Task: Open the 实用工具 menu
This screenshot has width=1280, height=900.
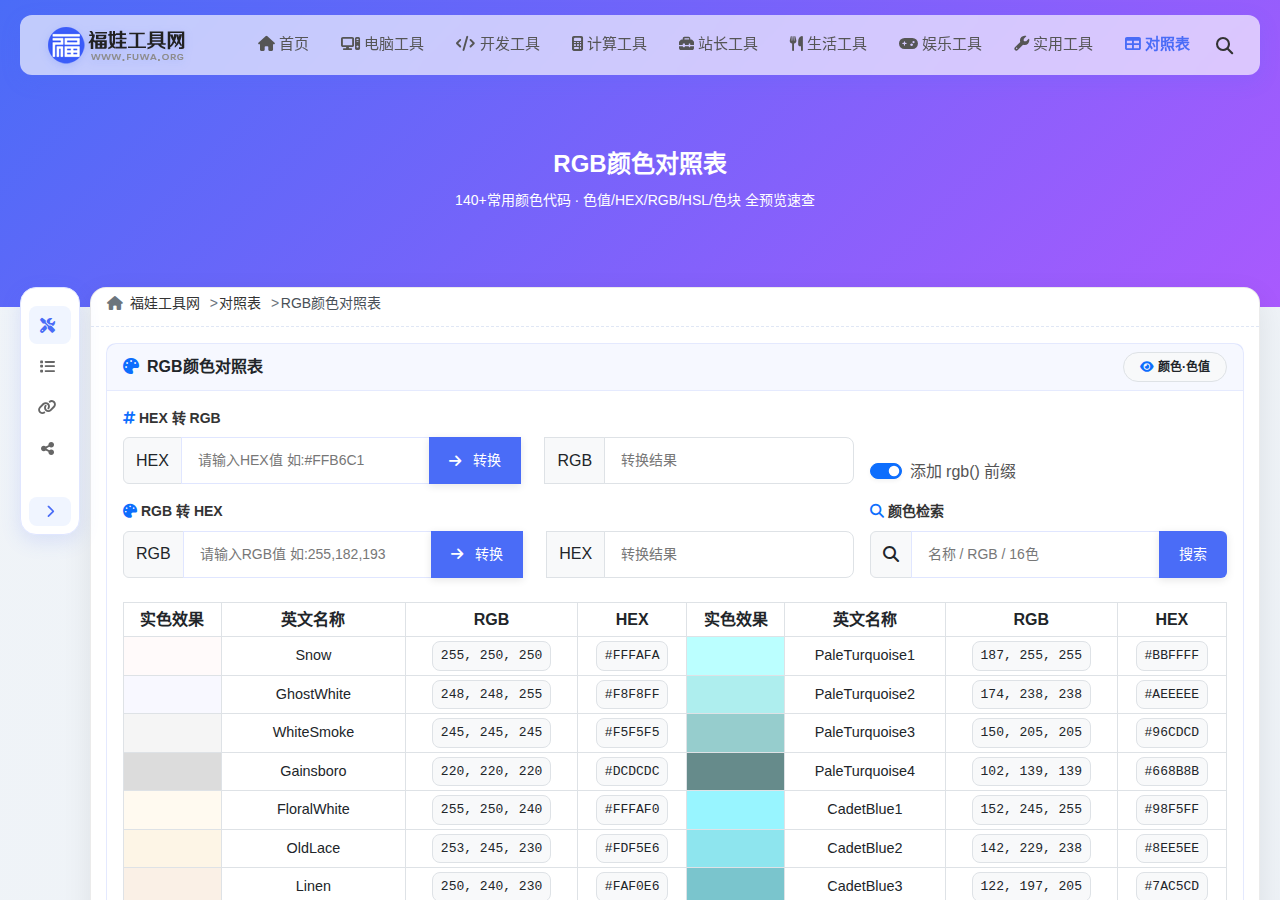Action: pyautogui.click(x=1053, y=44)
